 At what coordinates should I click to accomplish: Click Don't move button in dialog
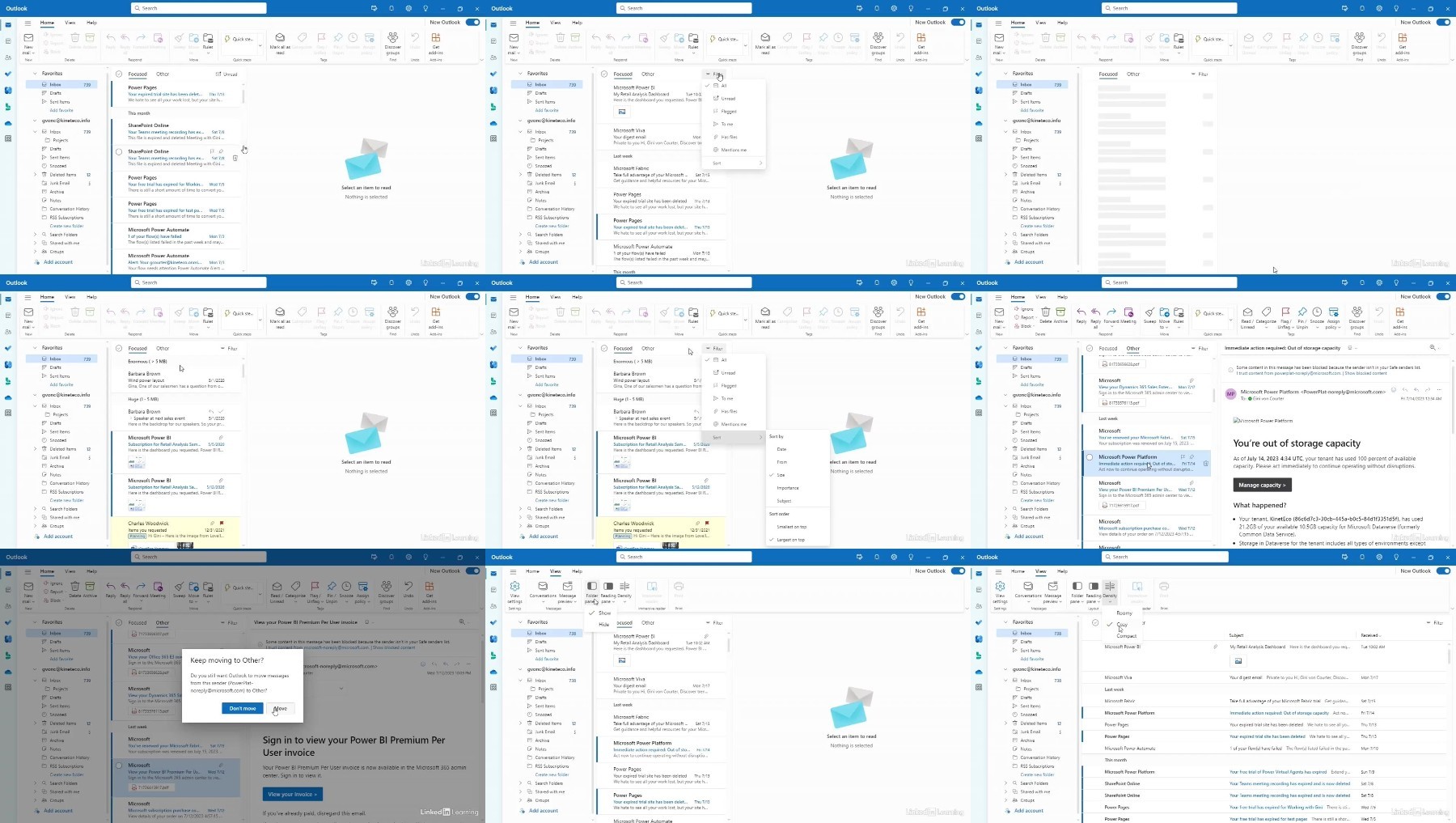[x=243, y=708]
